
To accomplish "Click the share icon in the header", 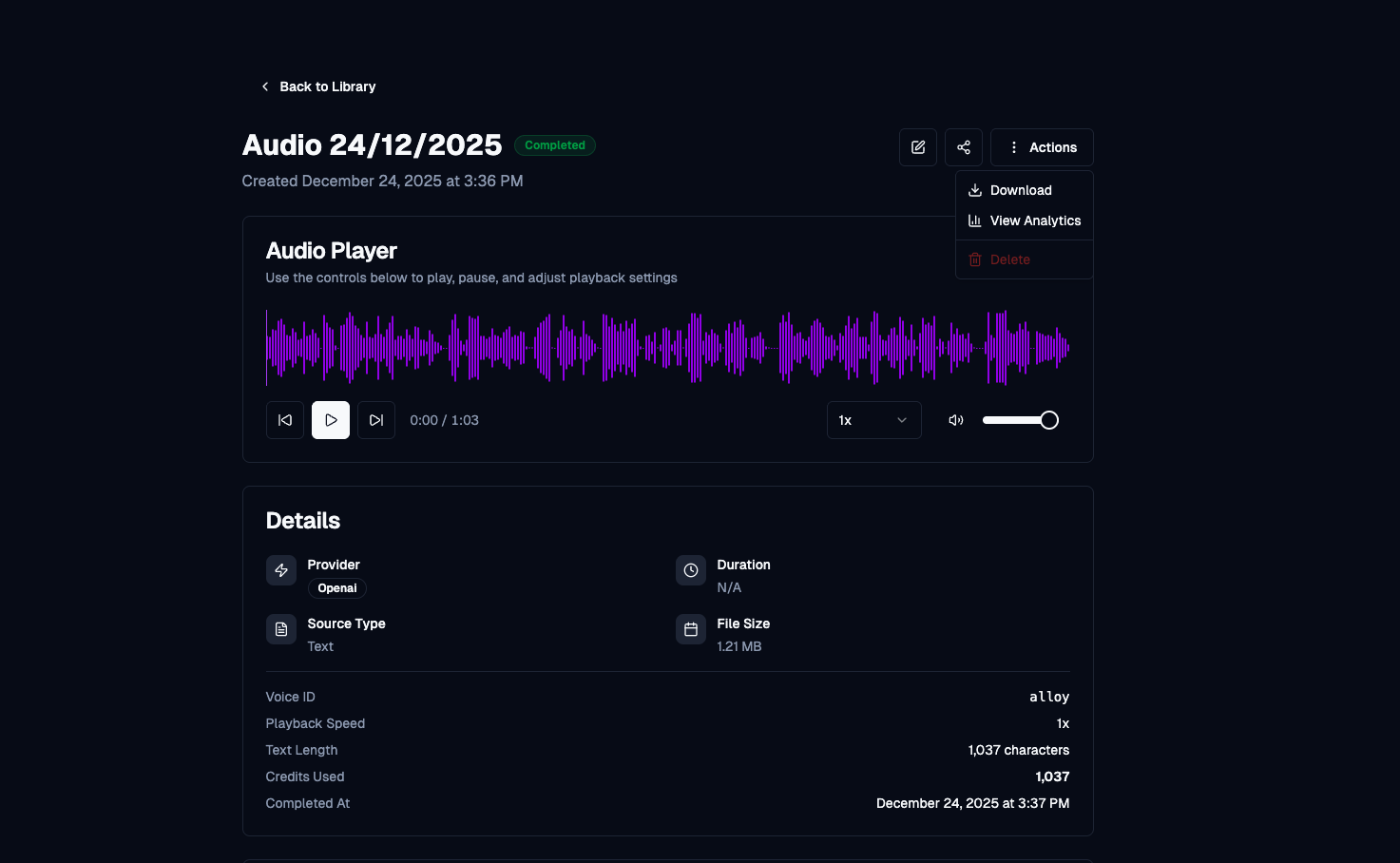I will [x=963, y=147].
